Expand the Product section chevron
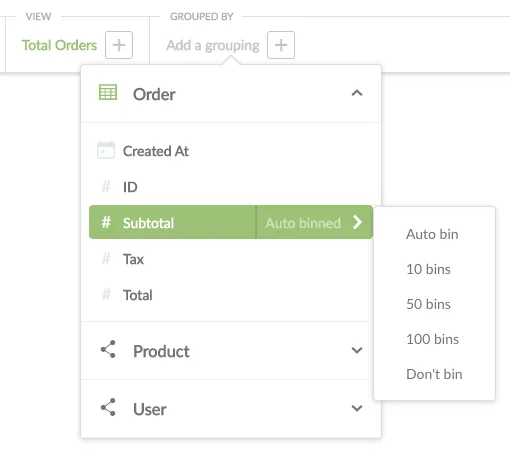510x455 pixels. click(357, 350)
